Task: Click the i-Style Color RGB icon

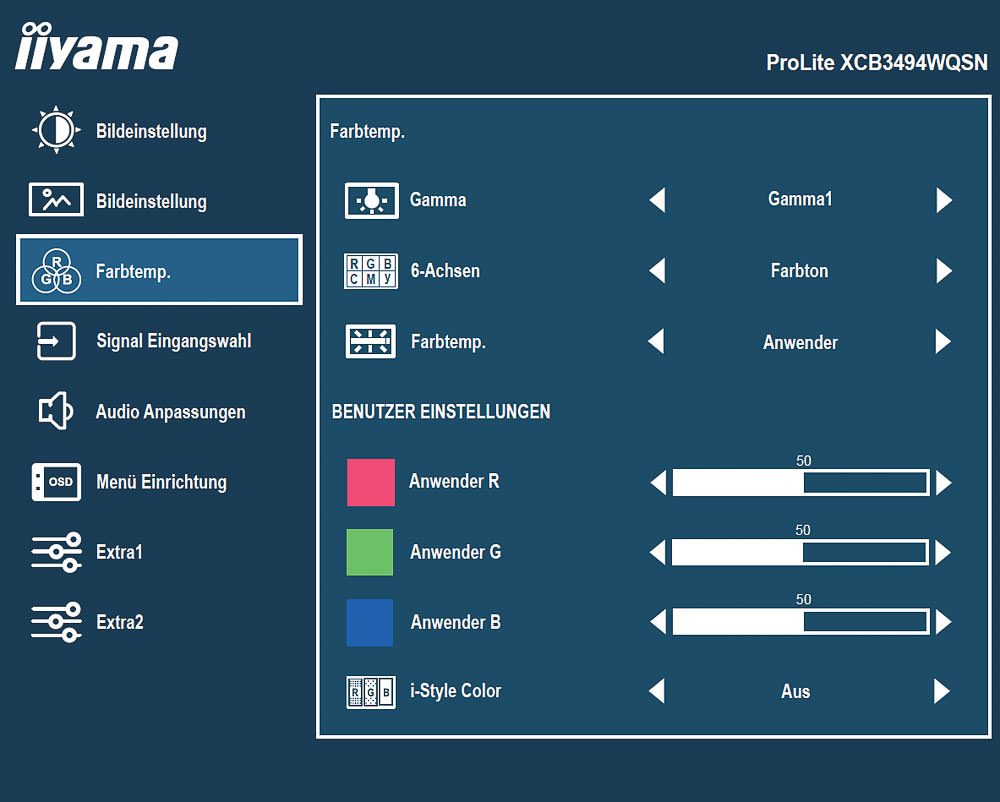Action: [371, 692]
